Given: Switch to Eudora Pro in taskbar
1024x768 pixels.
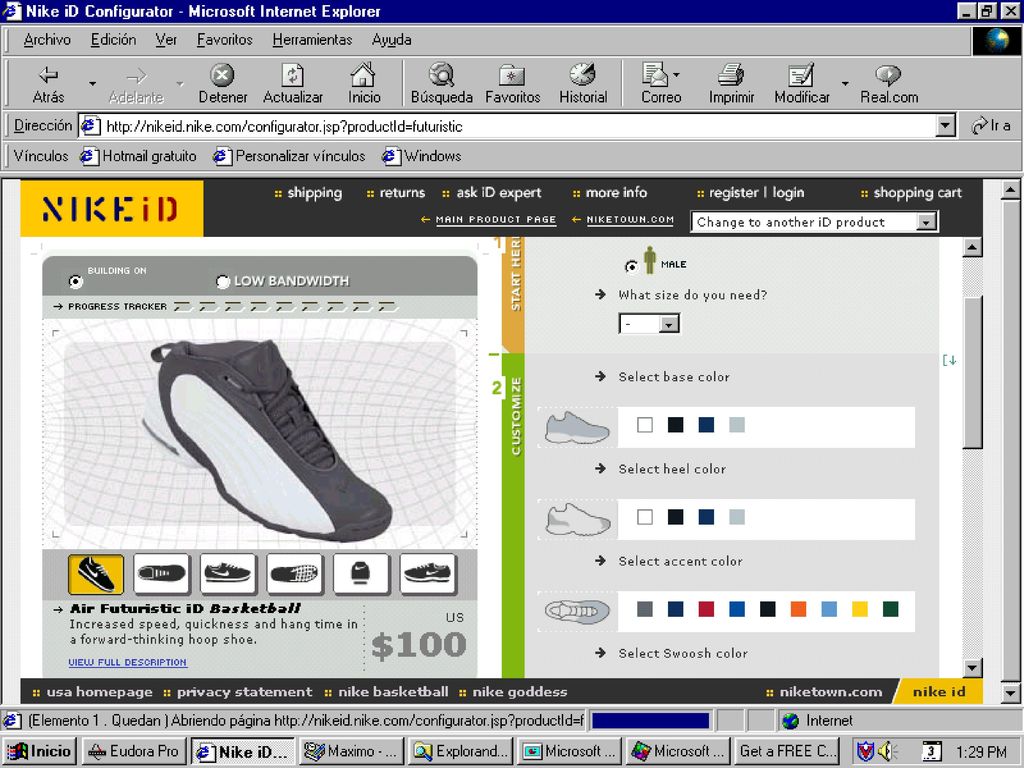Looking at the screenshot, I should [135, 752].
